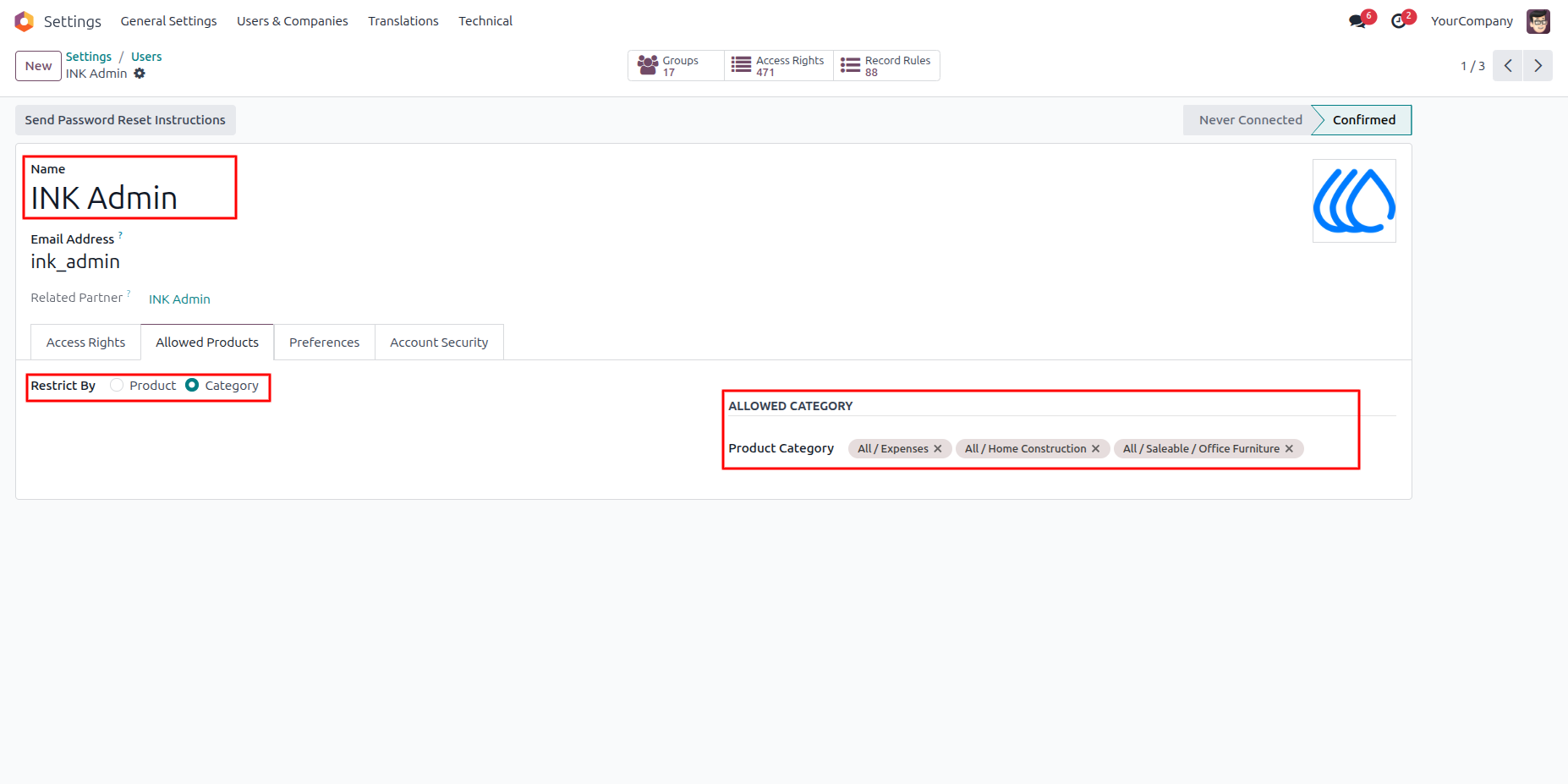Viewport: 1568px width, 784px height.
Task: Open the gear actions menu beside INK Admin
Action: click(x=140, y=74)
